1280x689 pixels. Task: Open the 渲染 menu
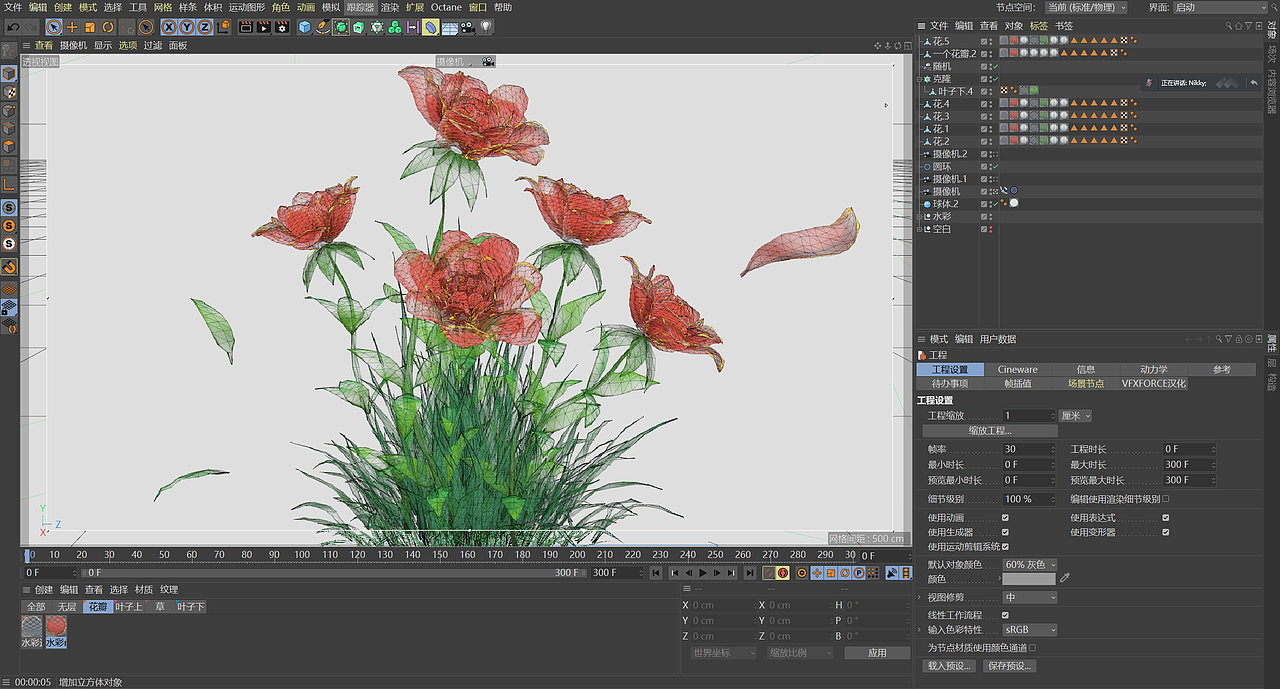tap(389, 7)
